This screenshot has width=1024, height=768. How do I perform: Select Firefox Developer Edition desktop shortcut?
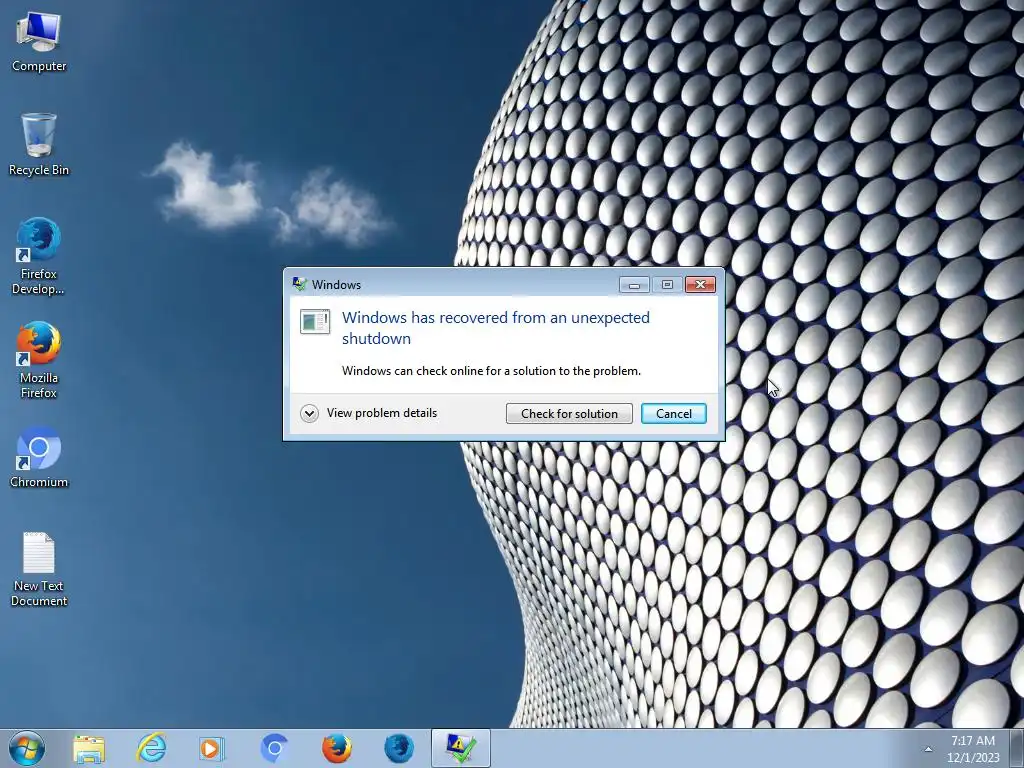pos(39,256)
